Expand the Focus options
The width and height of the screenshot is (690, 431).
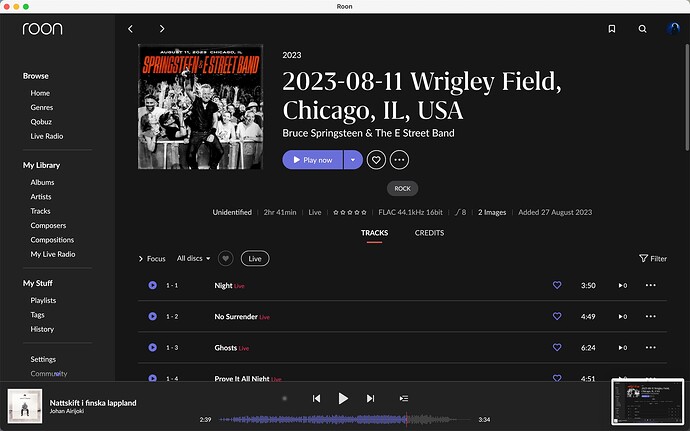click(x=152, y=258)
